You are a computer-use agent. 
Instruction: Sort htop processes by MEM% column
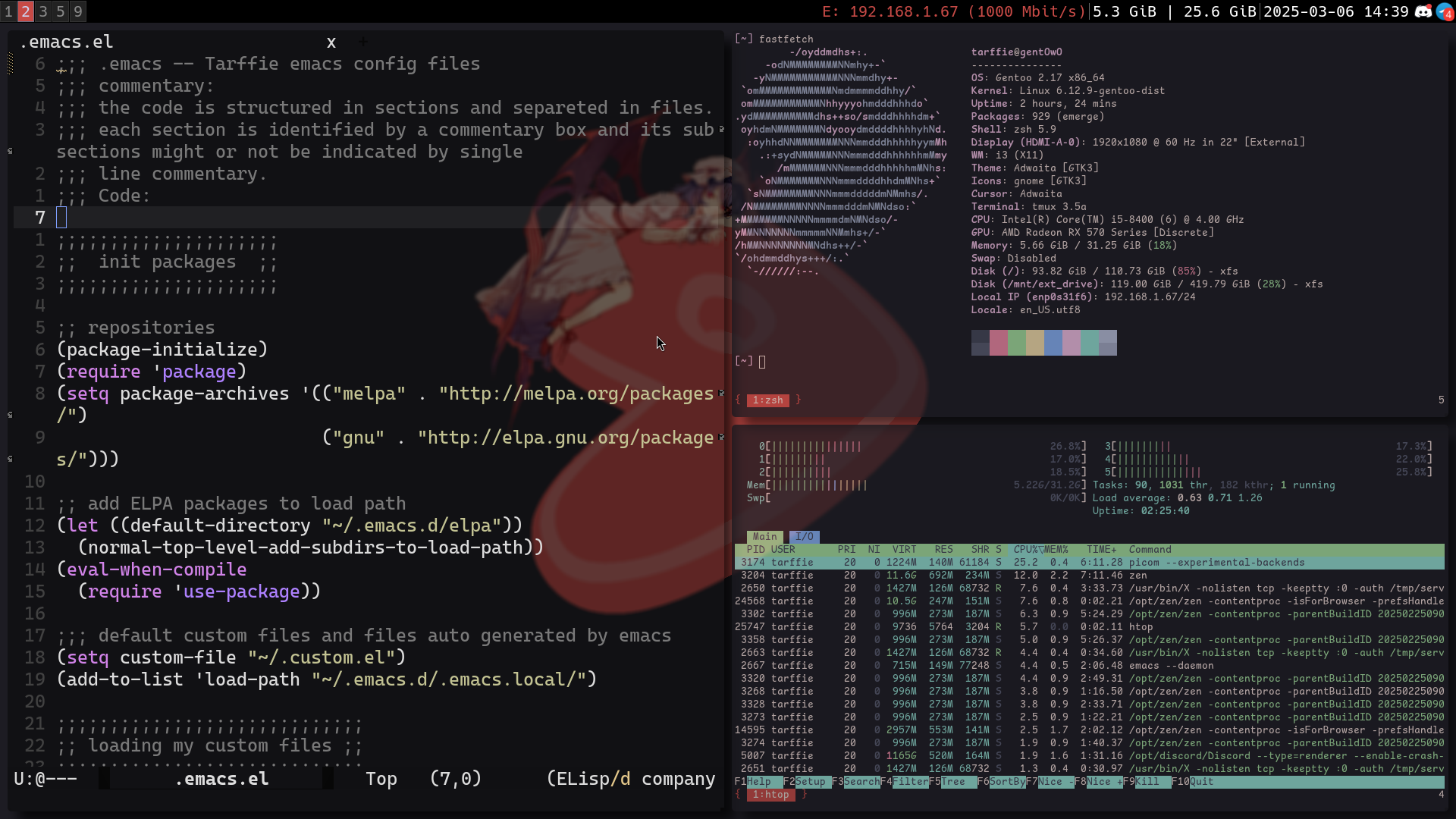pos(1056,550)
